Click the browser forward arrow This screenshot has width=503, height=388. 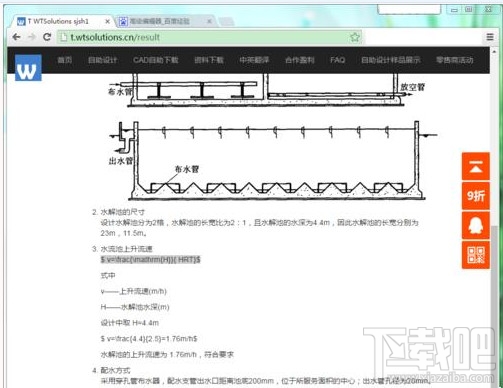click(32, 37)
